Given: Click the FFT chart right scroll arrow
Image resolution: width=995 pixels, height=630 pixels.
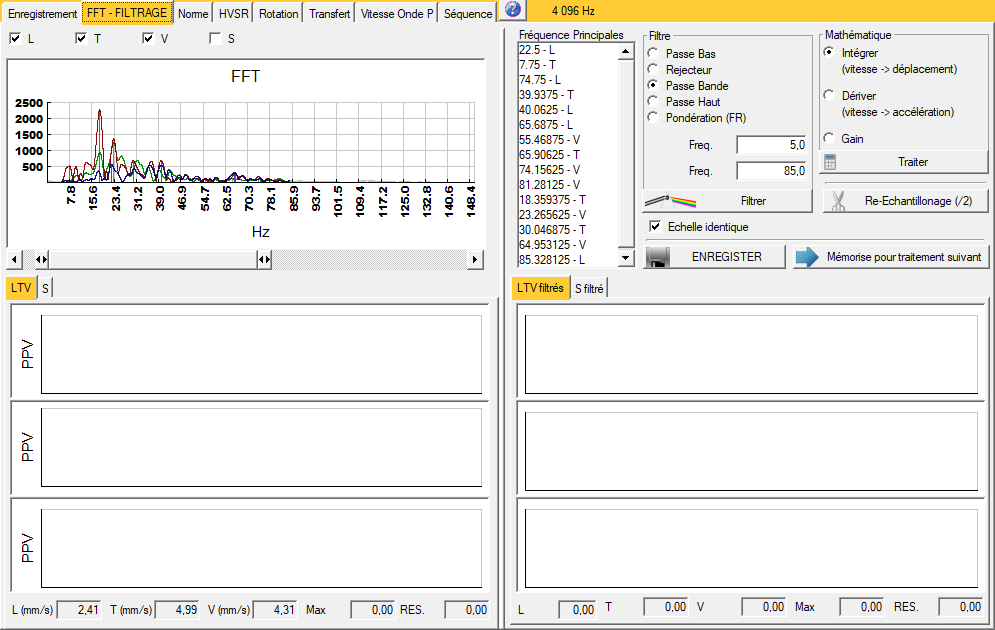Looking at the screenshot, I should 475,259.
